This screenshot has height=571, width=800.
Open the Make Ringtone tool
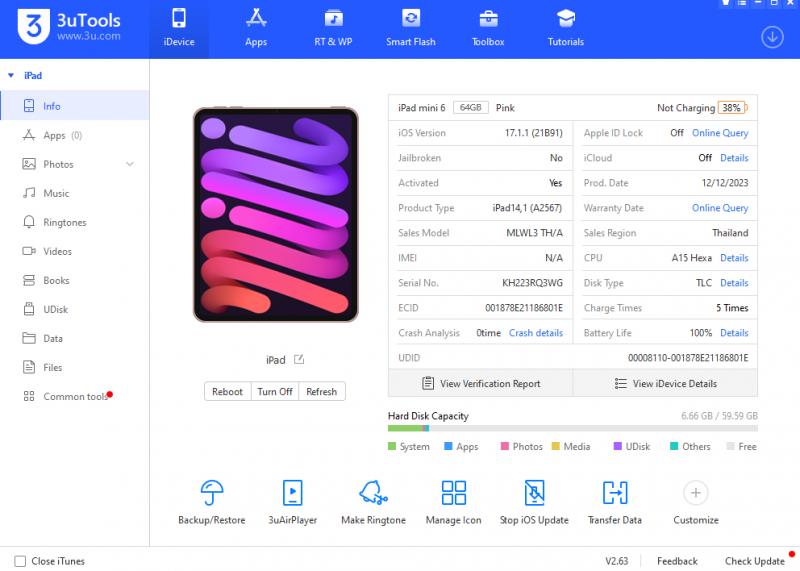coord(373,502)
